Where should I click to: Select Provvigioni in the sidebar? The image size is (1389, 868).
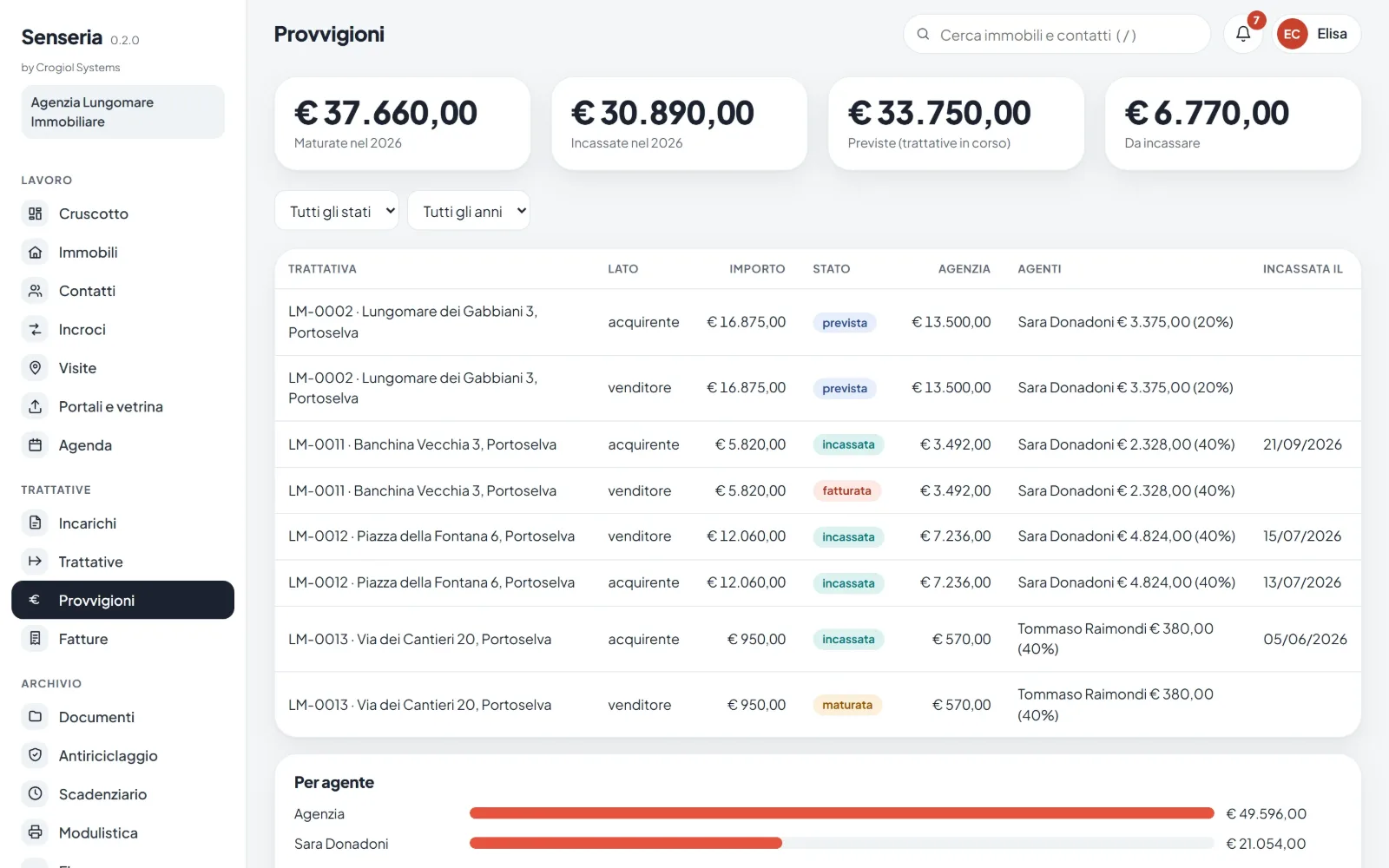(x=122, y=600)
